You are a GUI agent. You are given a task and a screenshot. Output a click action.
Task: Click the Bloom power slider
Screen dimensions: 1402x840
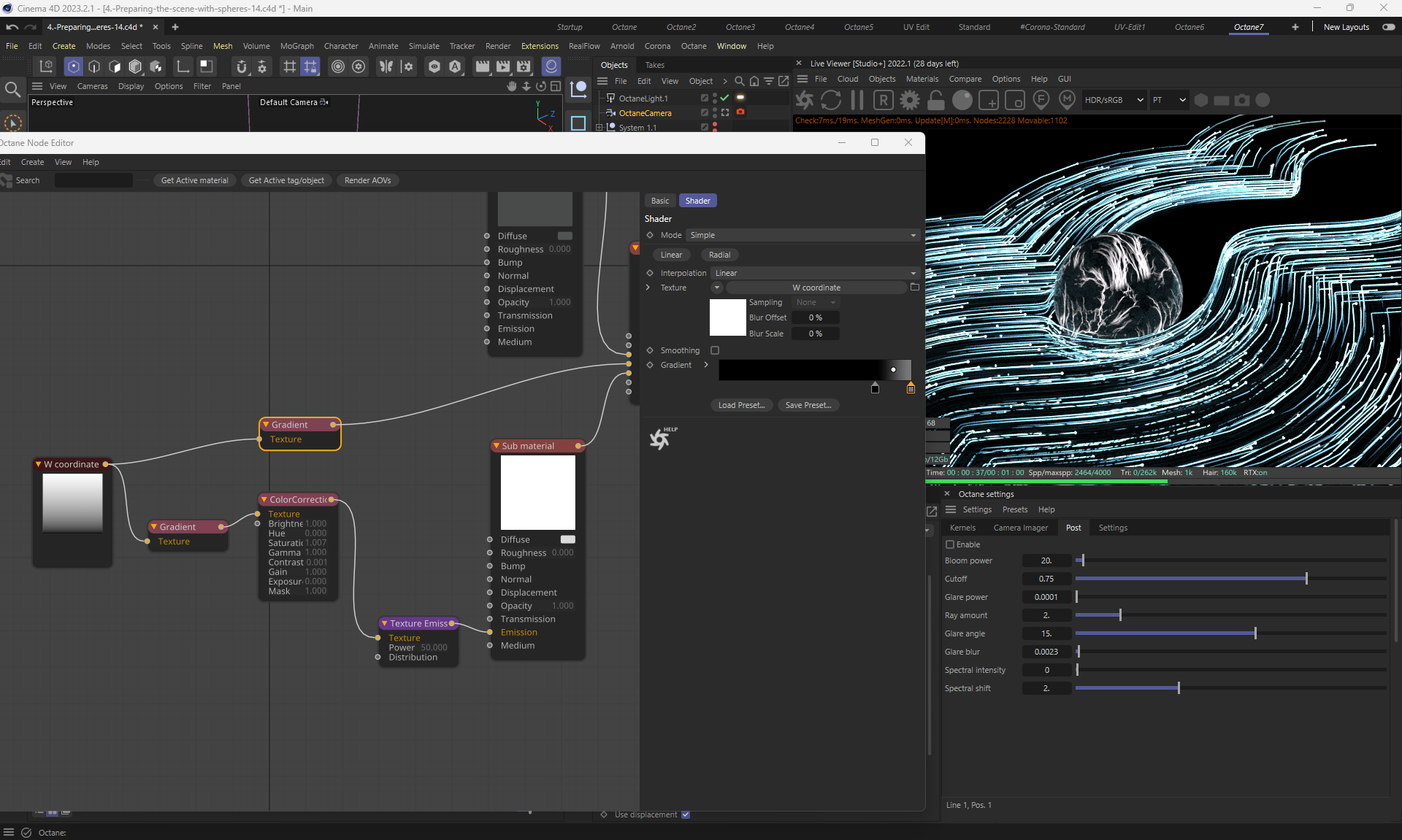click(x=1230, y=560)
